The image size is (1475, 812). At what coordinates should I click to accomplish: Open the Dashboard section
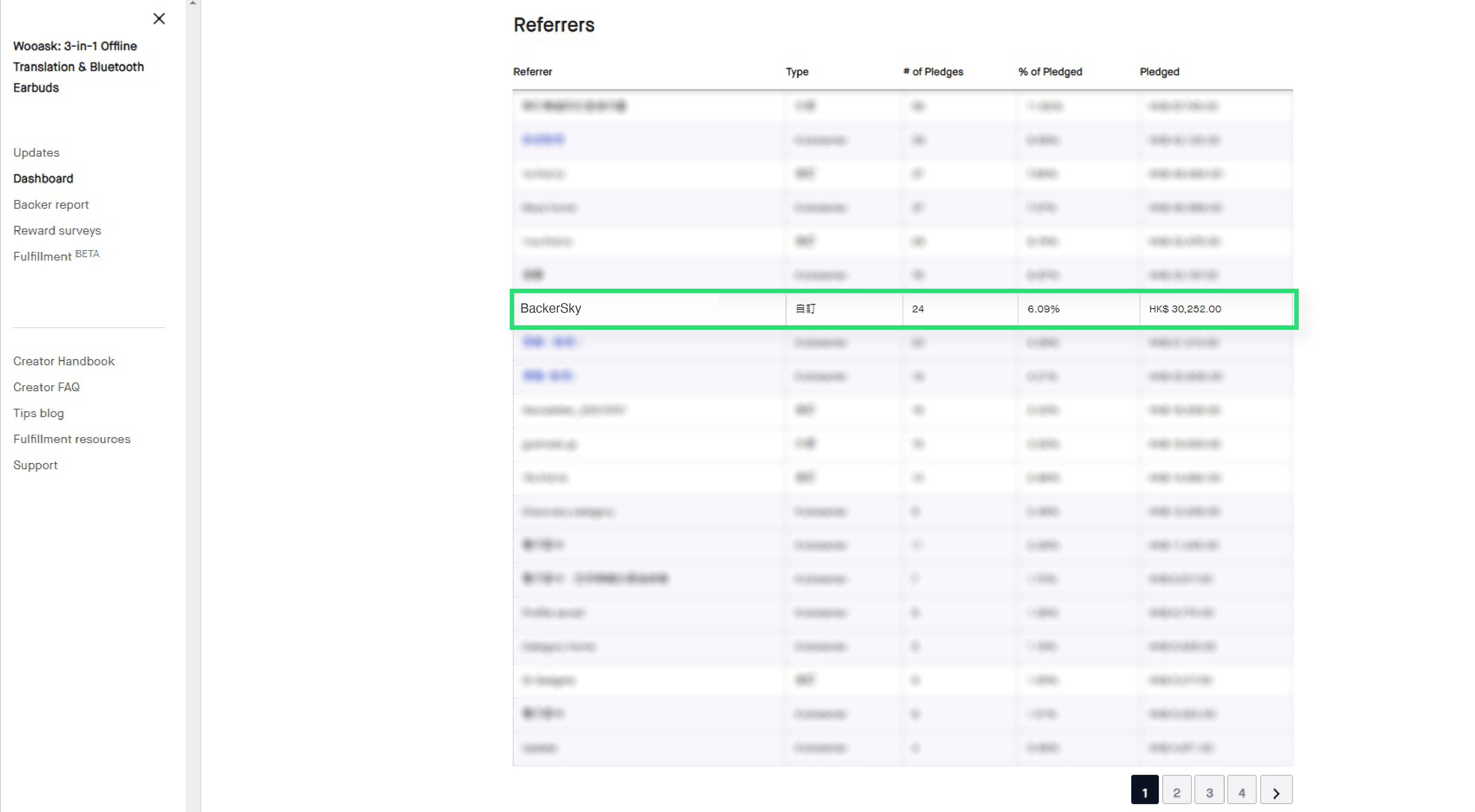click(x=43, y=178)
